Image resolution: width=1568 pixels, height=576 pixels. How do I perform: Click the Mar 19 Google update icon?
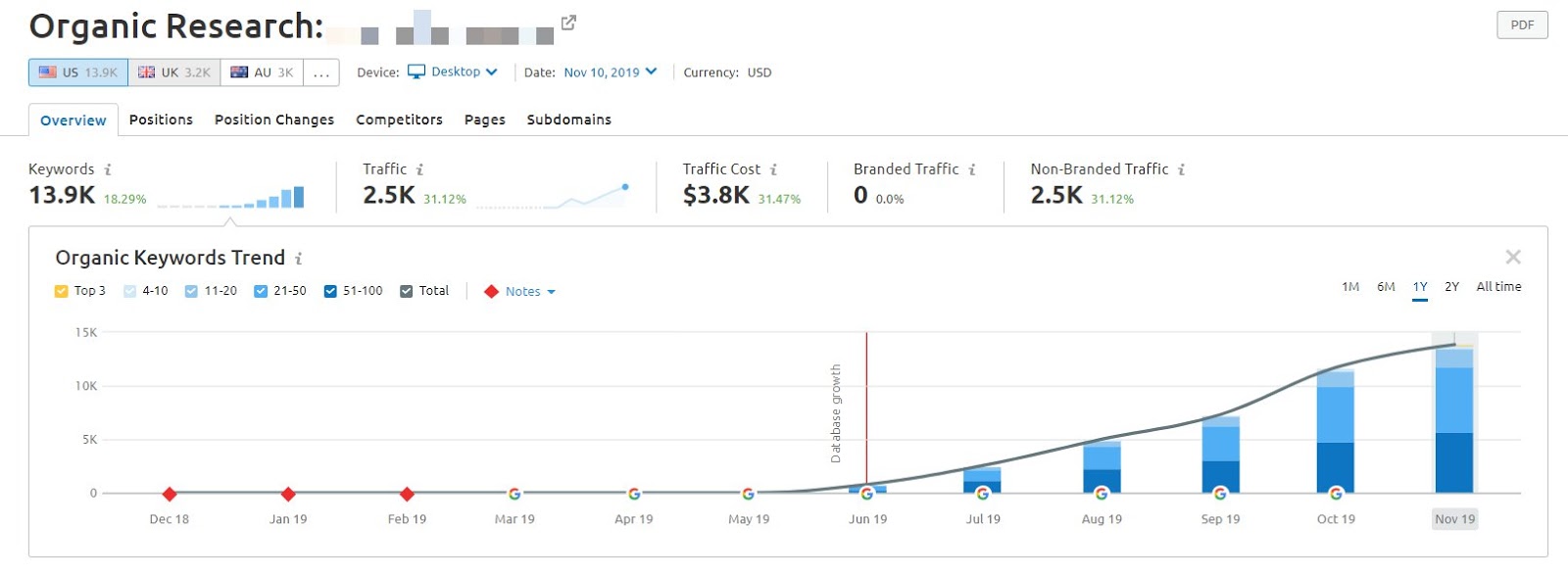tap(514, 494)
